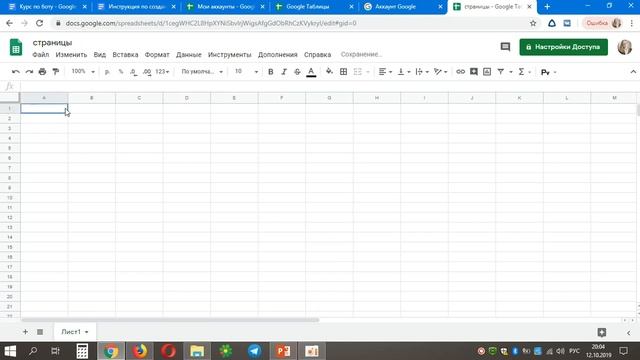Increase decimal places icon

tap(147, 72)
